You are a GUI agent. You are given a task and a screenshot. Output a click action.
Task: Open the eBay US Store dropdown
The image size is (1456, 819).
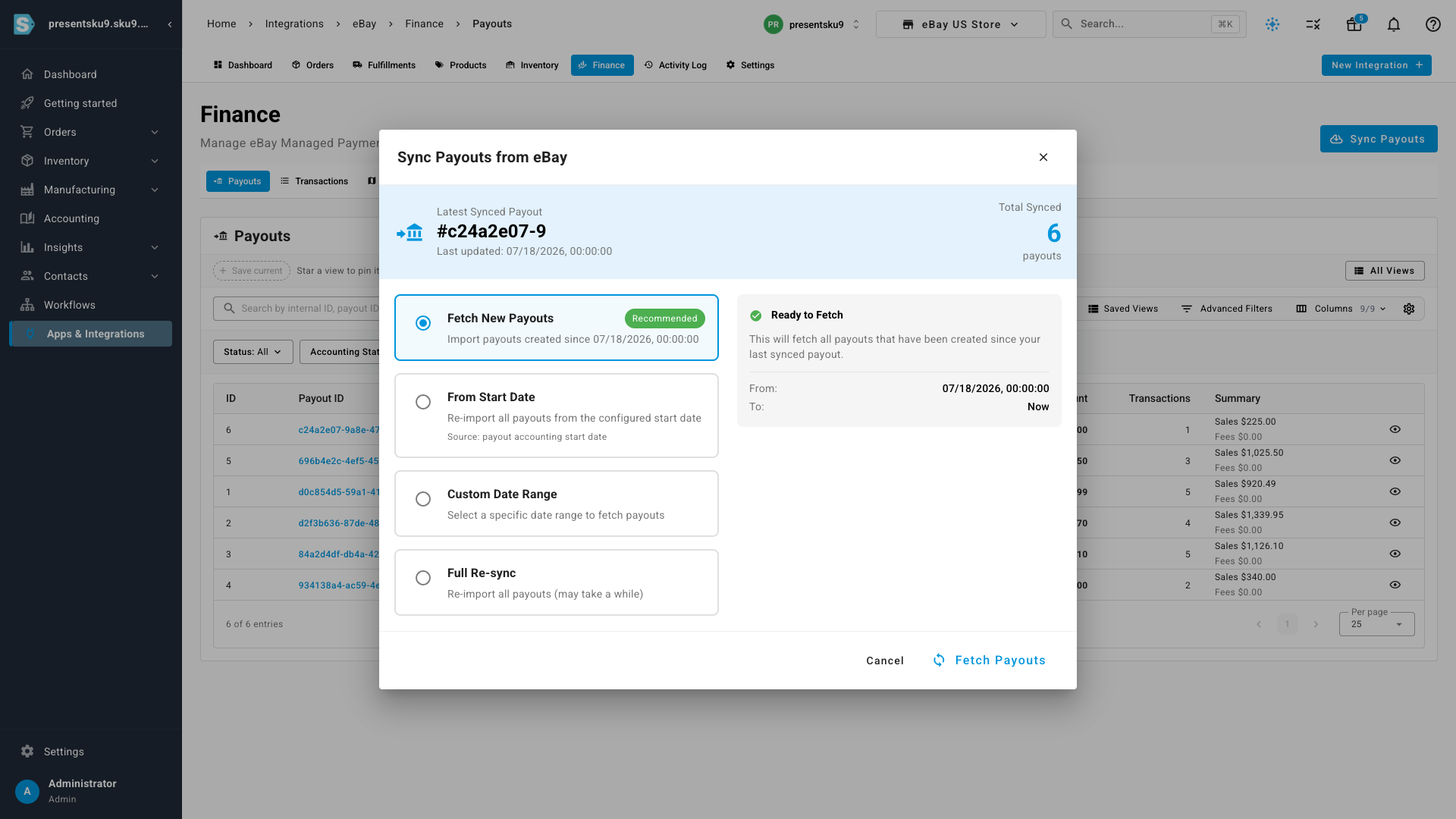coord(961,24)
